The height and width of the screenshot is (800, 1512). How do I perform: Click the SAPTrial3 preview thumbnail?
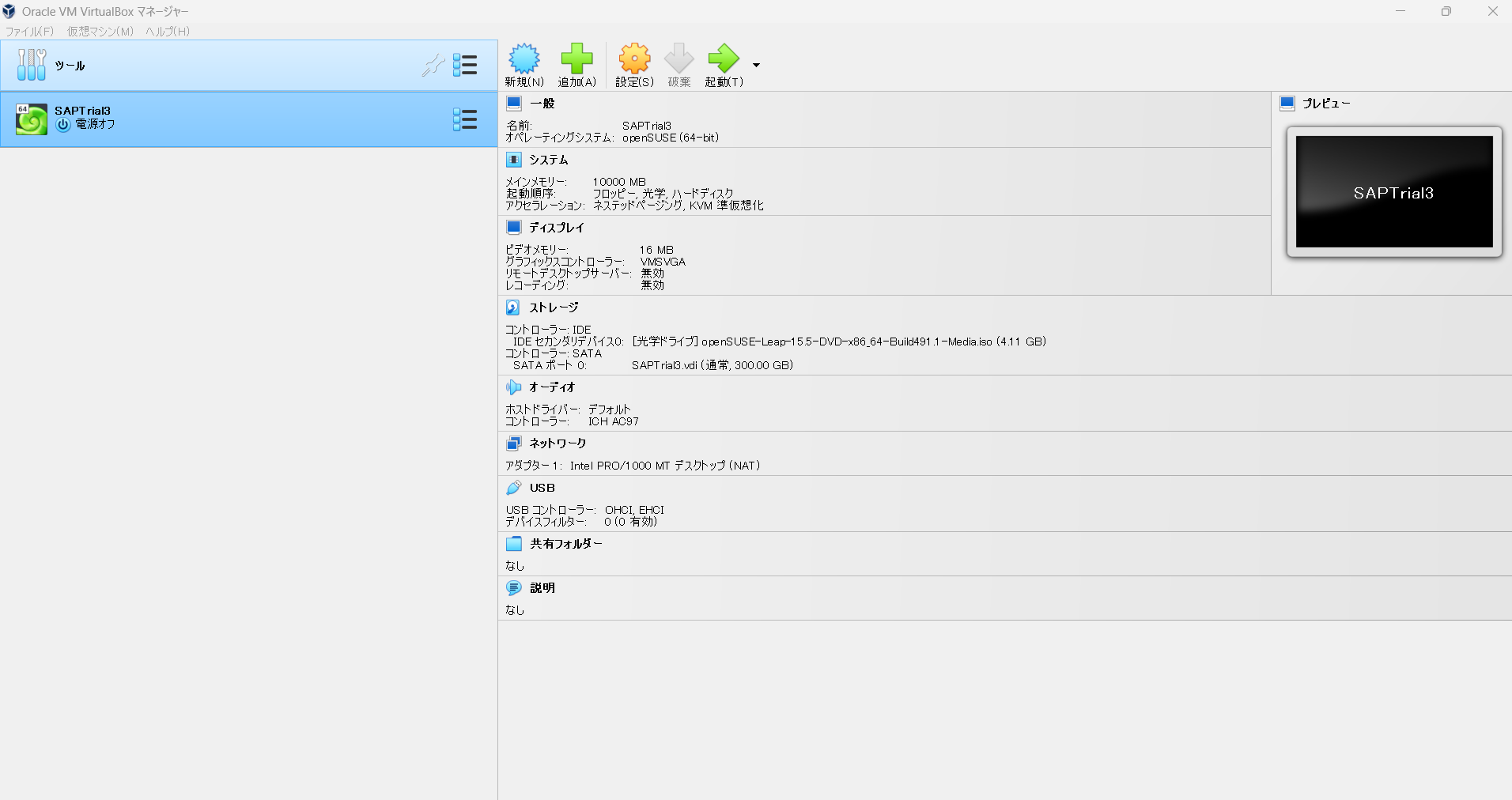tap(1394, 192)
